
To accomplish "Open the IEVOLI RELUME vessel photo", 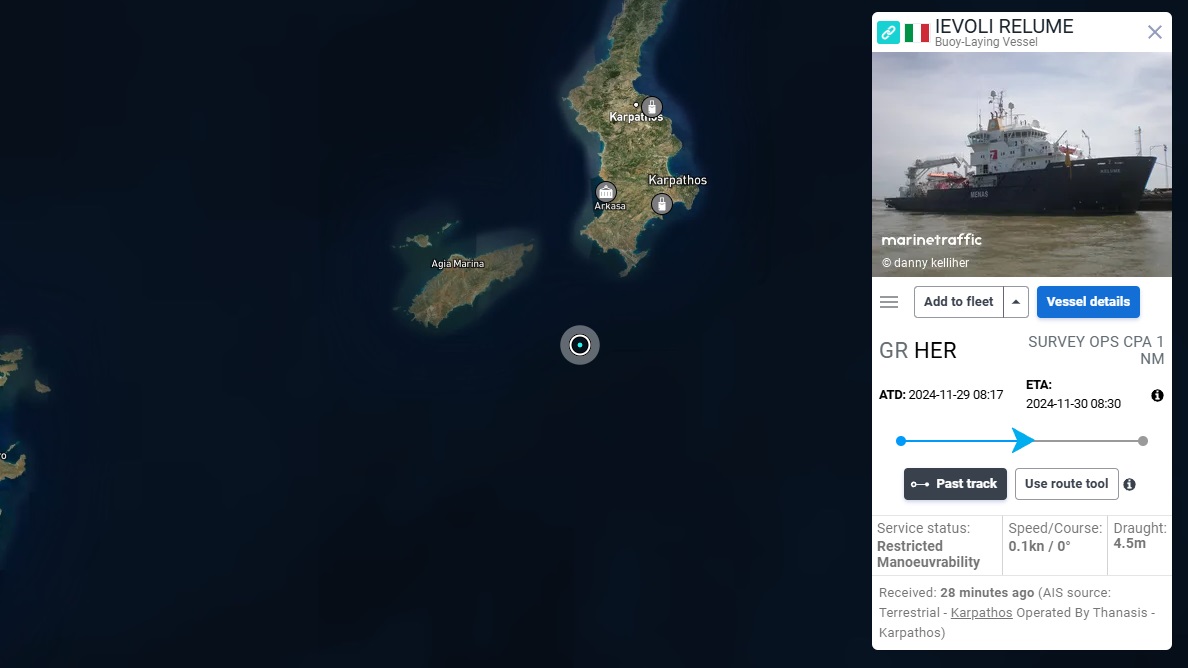I will click(x=1021, y=164).
